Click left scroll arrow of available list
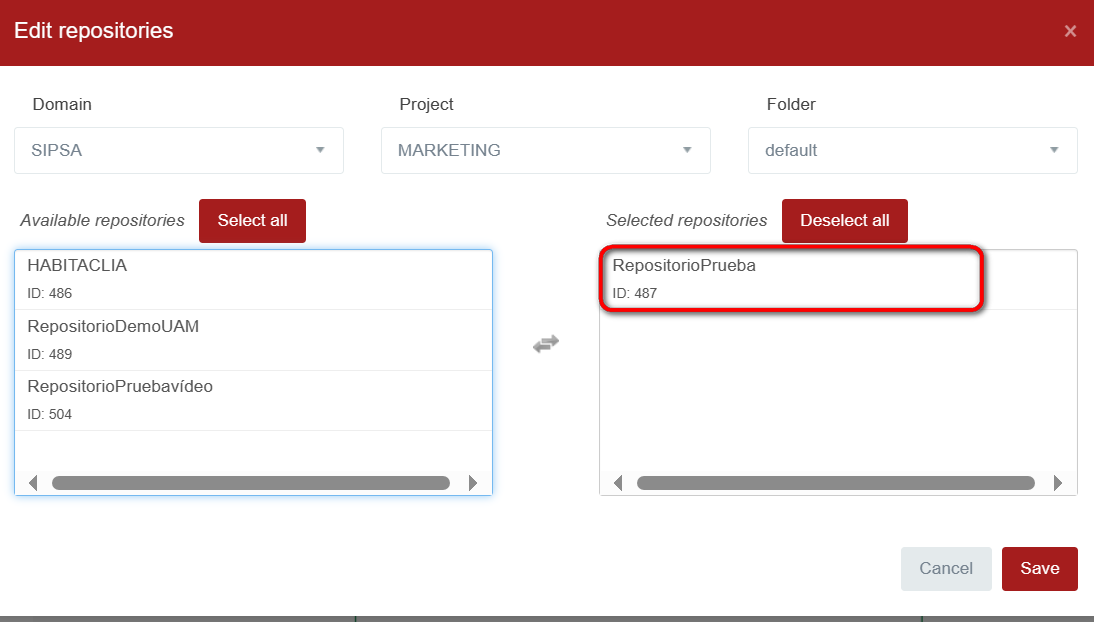Screen dimensions: 1094x622 [32, 483]
